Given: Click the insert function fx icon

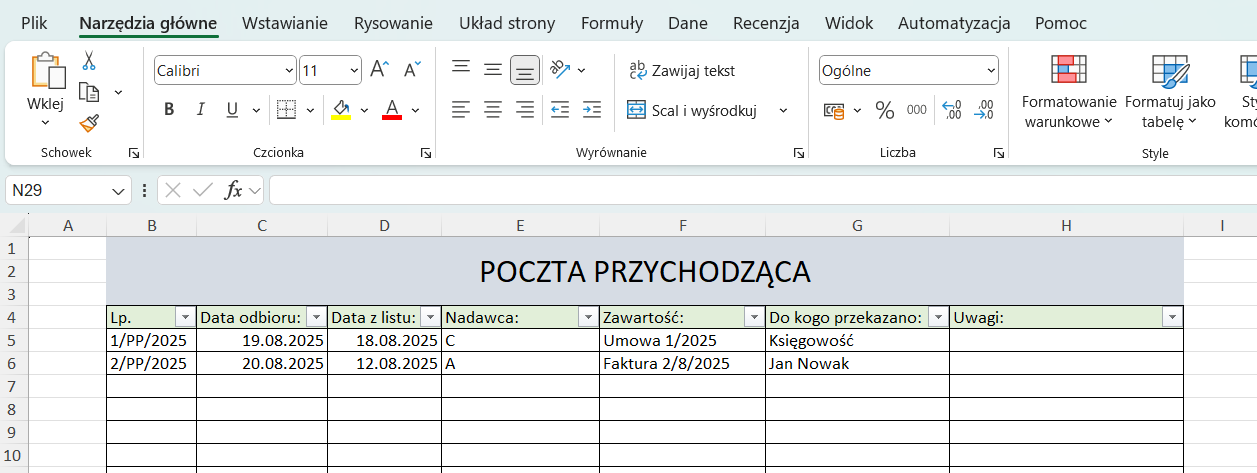Looking at the screenshot, I should point(233,190).
